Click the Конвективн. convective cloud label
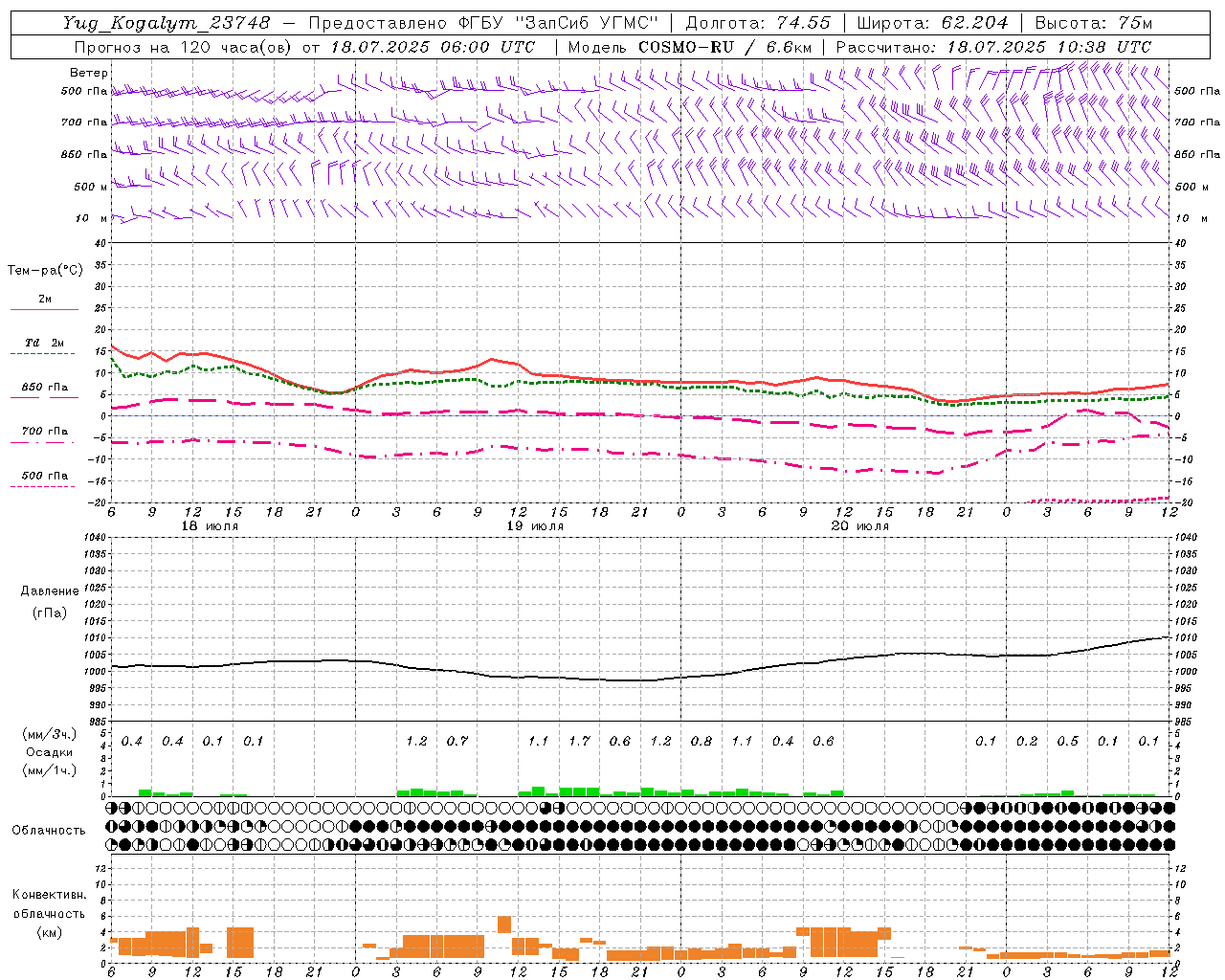The width and height of the screenshot is (1225, 980). pyautogui.click(x=49, y=895)
